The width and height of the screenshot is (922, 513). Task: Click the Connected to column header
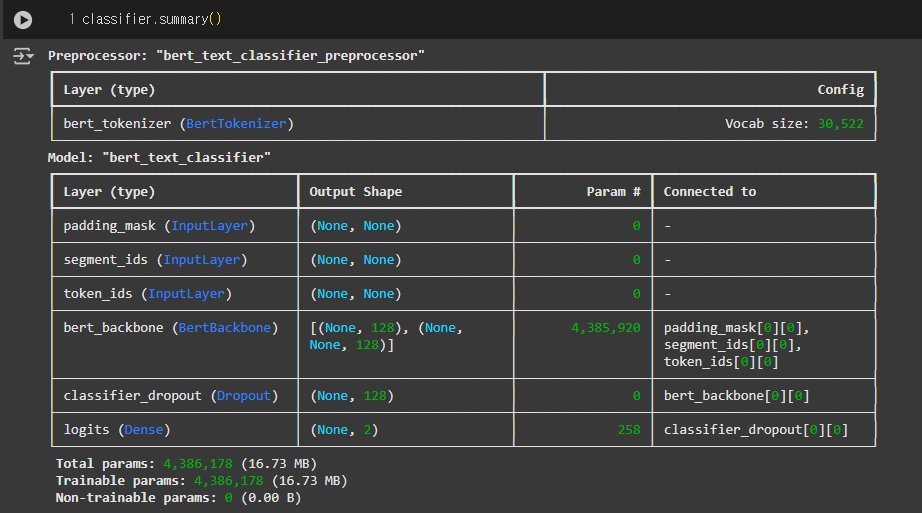[710, 192]
